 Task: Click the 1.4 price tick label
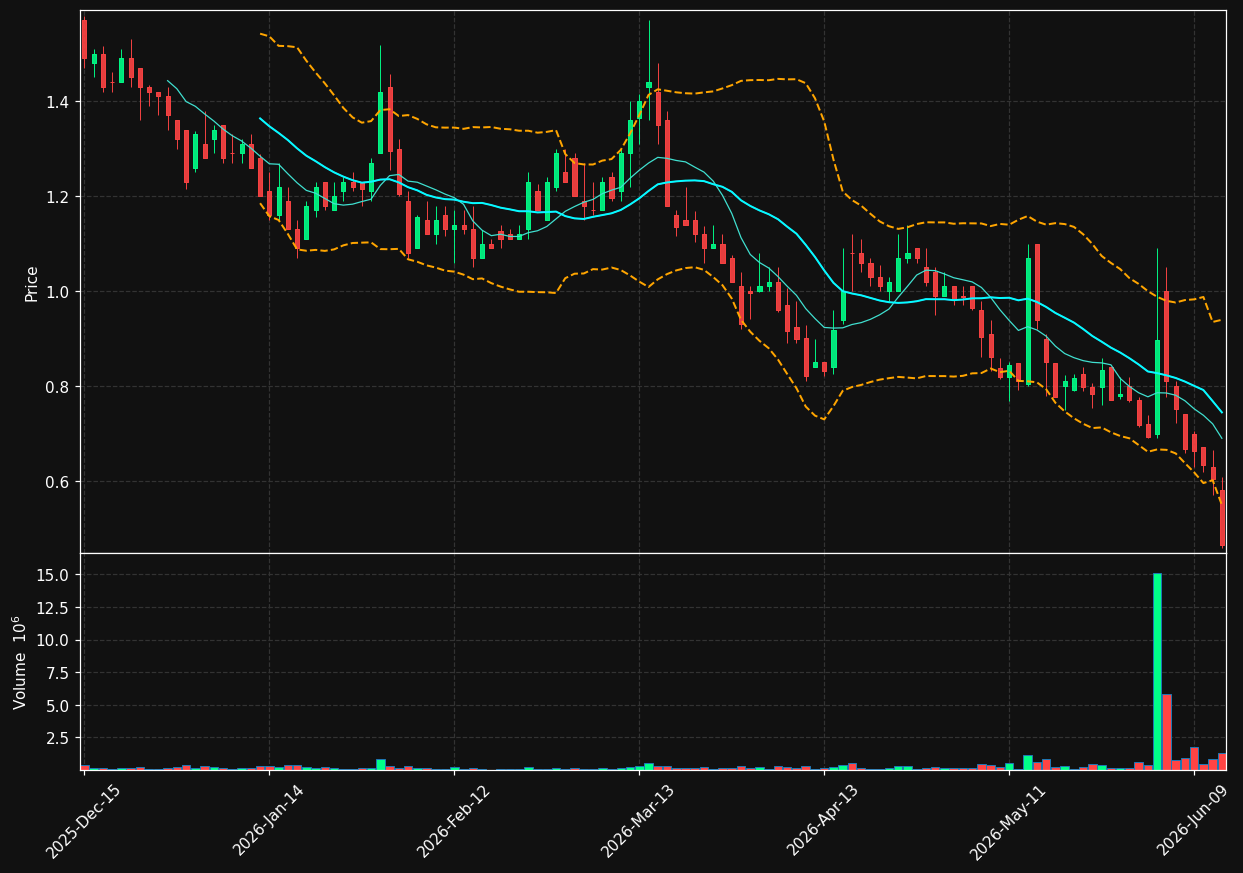coord(58,102)
